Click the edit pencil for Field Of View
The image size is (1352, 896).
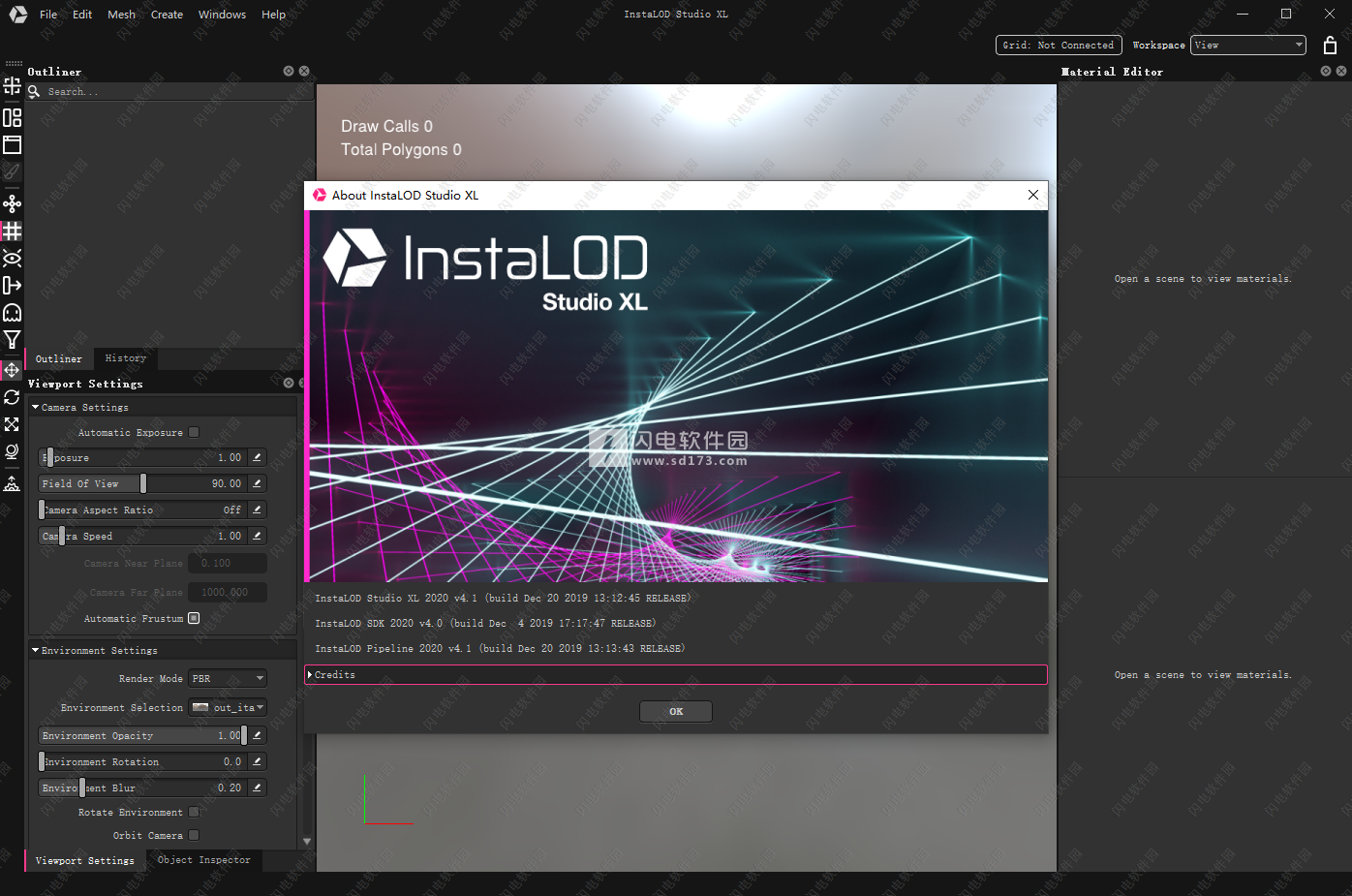tap(257, 483)
